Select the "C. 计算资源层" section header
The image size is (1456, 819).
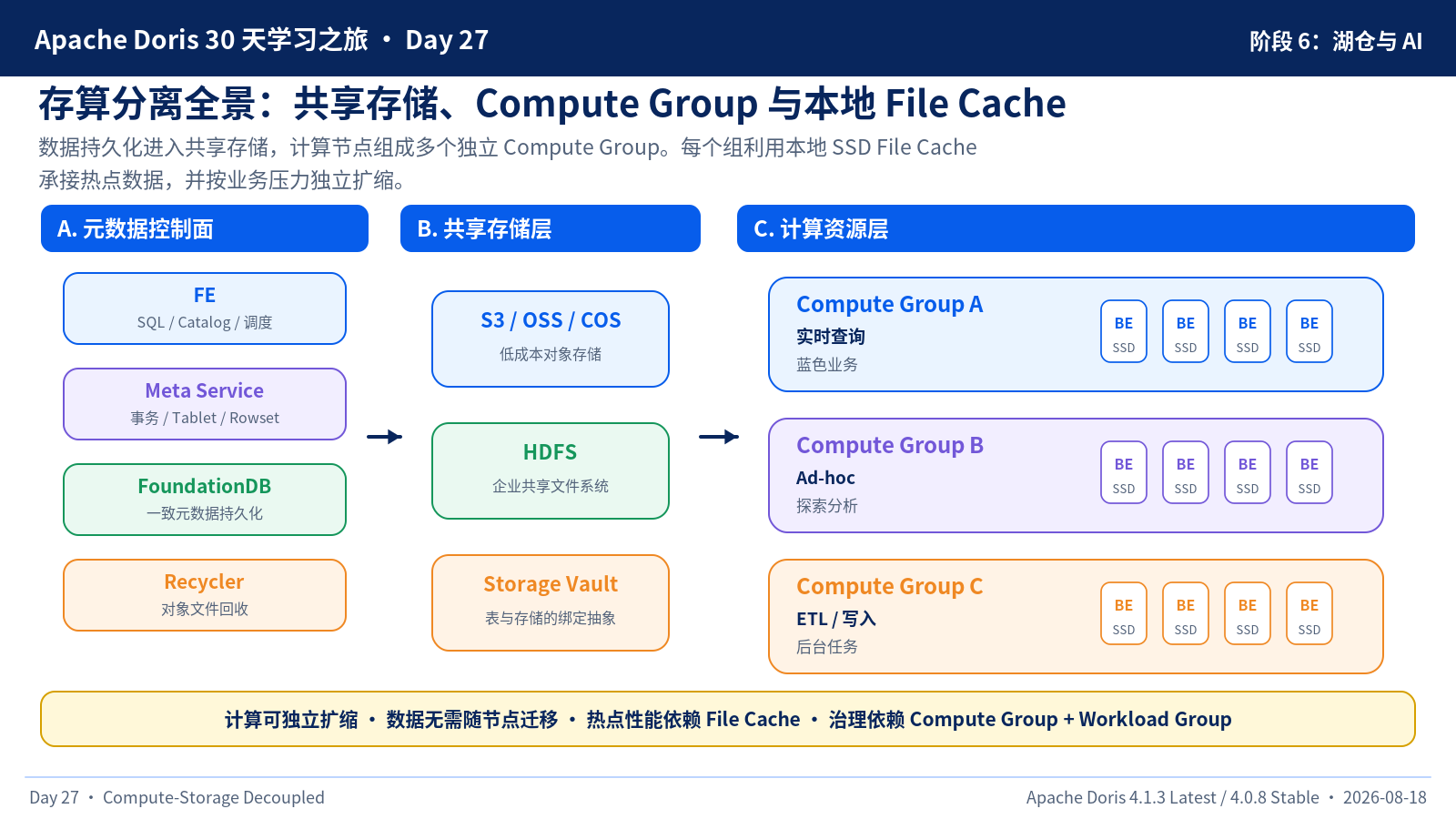[1076, 228]
